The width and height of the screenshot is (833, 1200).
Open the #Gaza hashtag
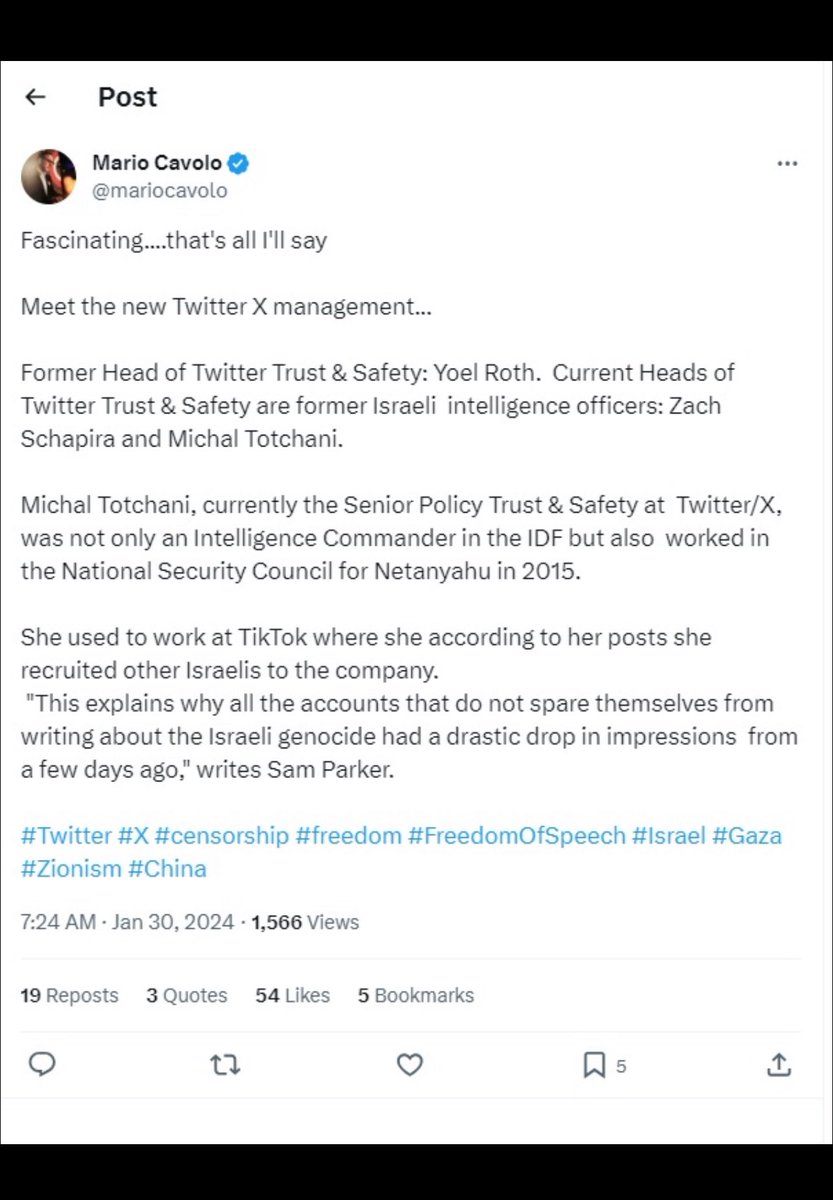click(746, 835)
